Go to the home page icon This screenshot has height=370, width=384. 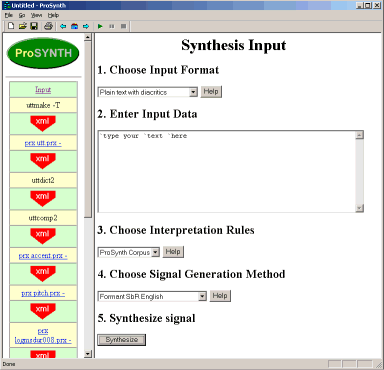pos(75,26)
